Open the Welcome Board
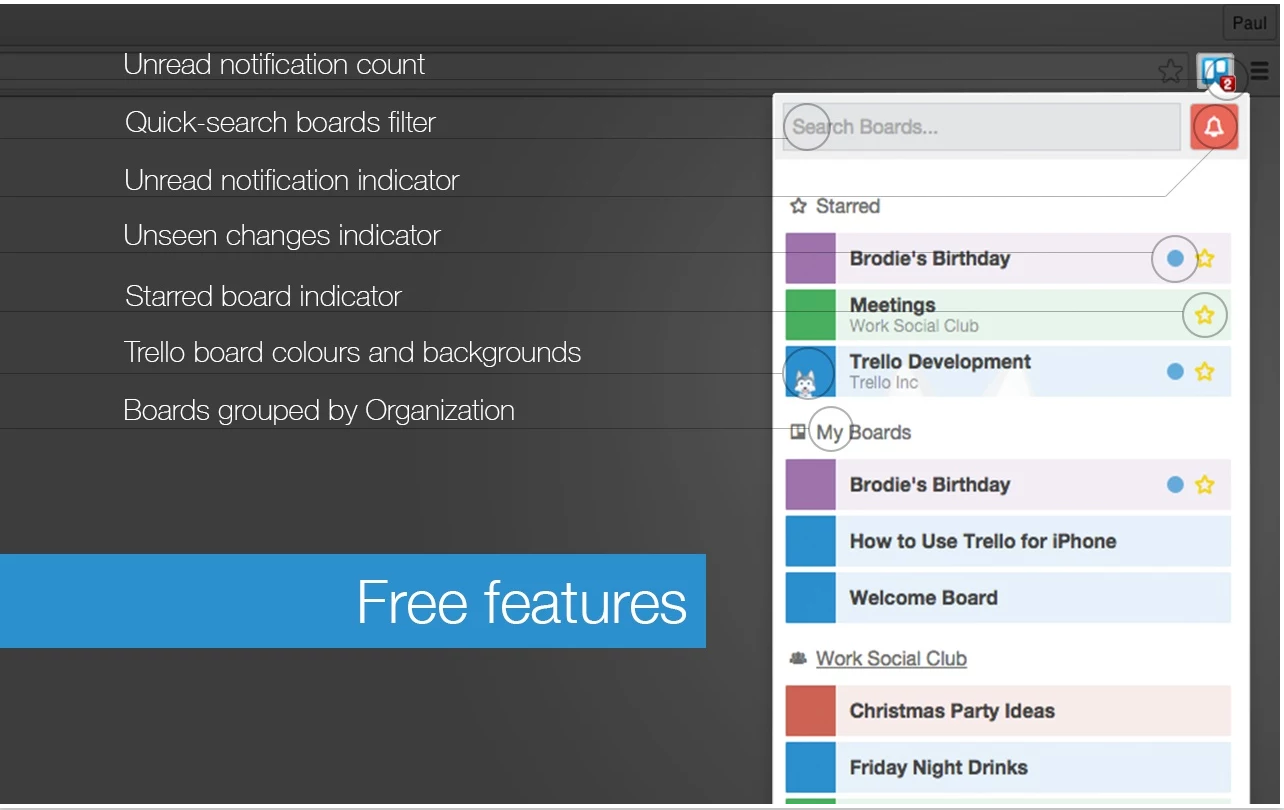 click(x=1008, y=598)
